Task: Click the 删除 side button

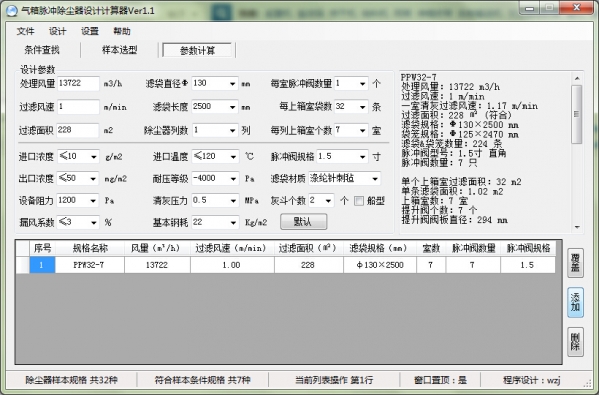Action: 575,342
